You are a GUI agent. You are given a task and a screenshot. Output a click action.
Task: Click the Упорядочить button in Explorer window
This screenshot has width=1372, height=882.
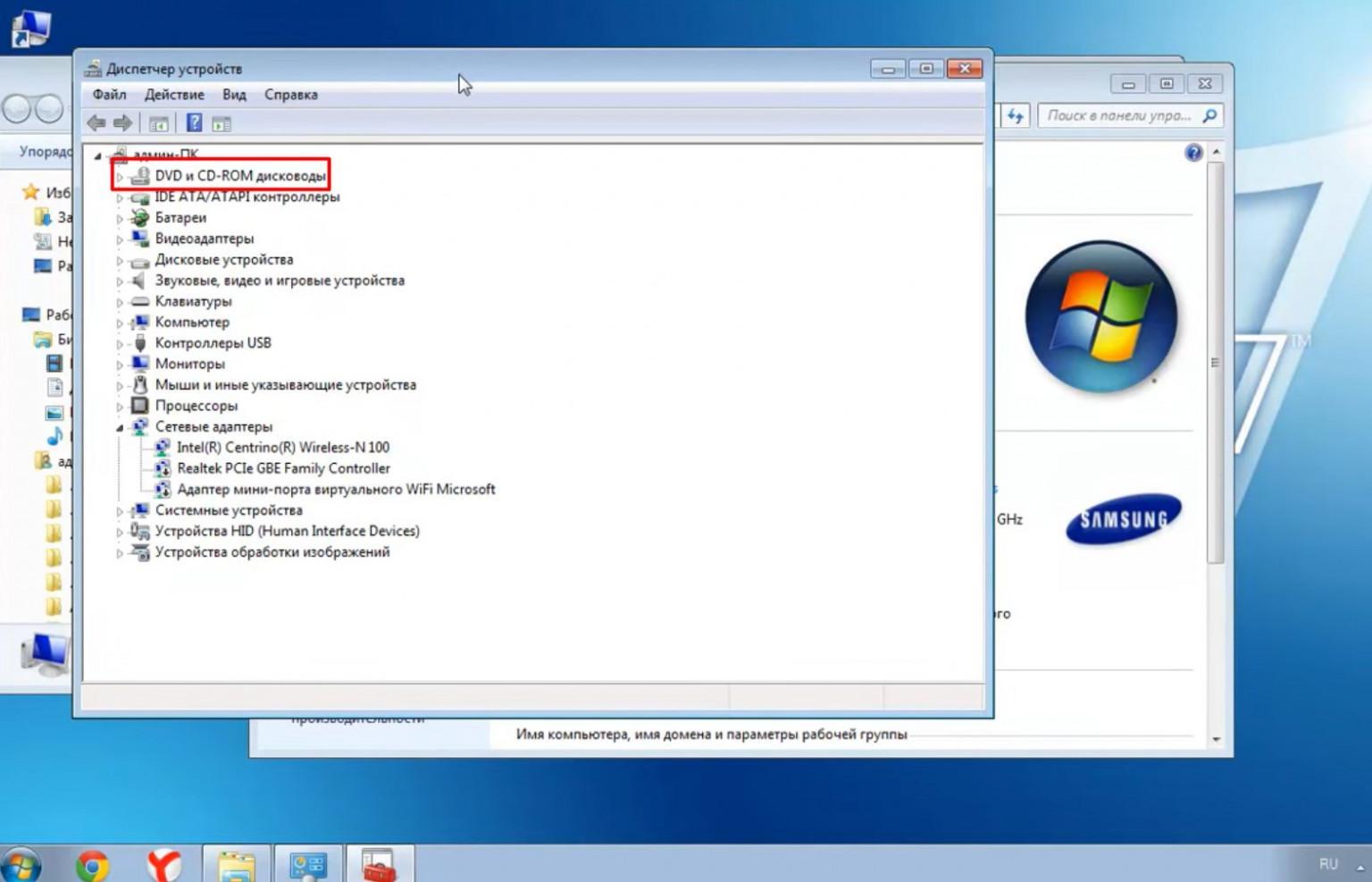point(45,152)
